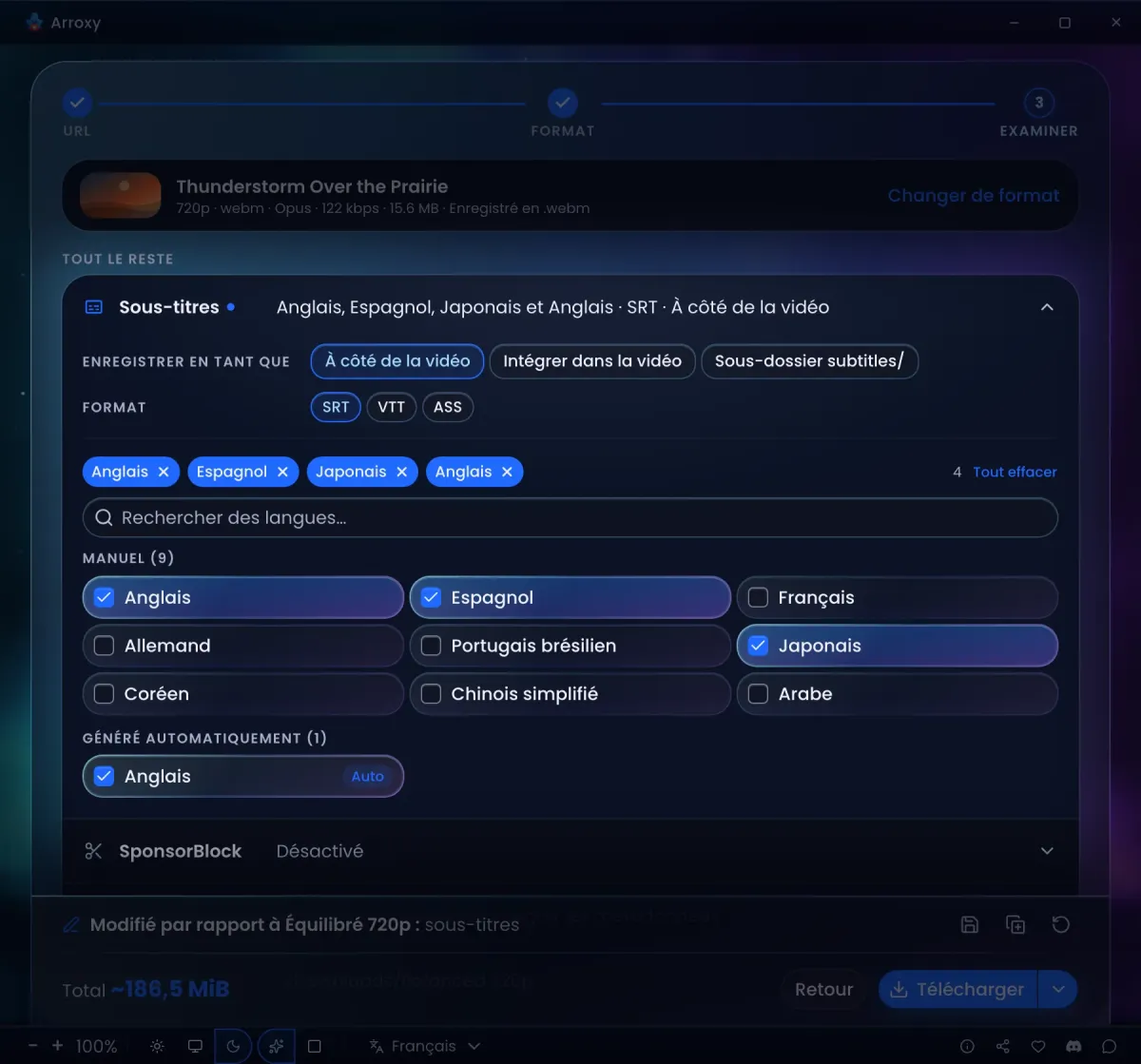Select Intégrer dans la vidéo option
1141x1064 pixels.
pyautogui.click(x=592, y=361)
